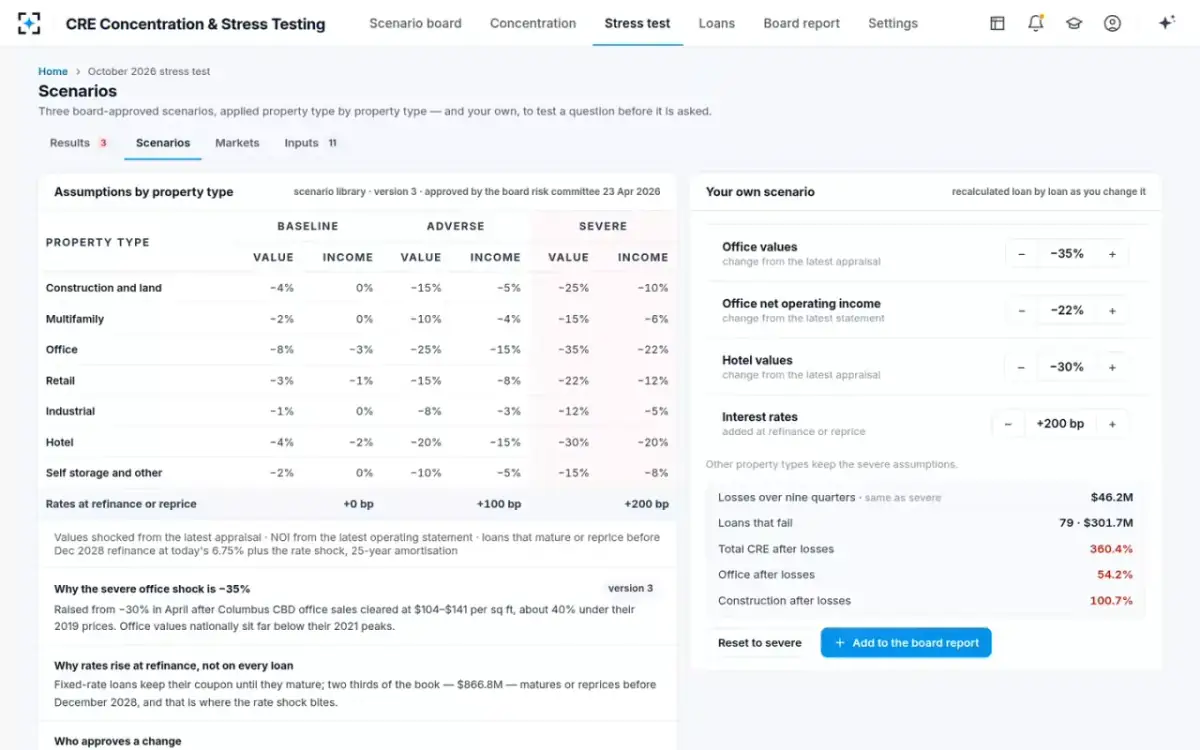Decrease Office values with the minus button

(1021, 254)
